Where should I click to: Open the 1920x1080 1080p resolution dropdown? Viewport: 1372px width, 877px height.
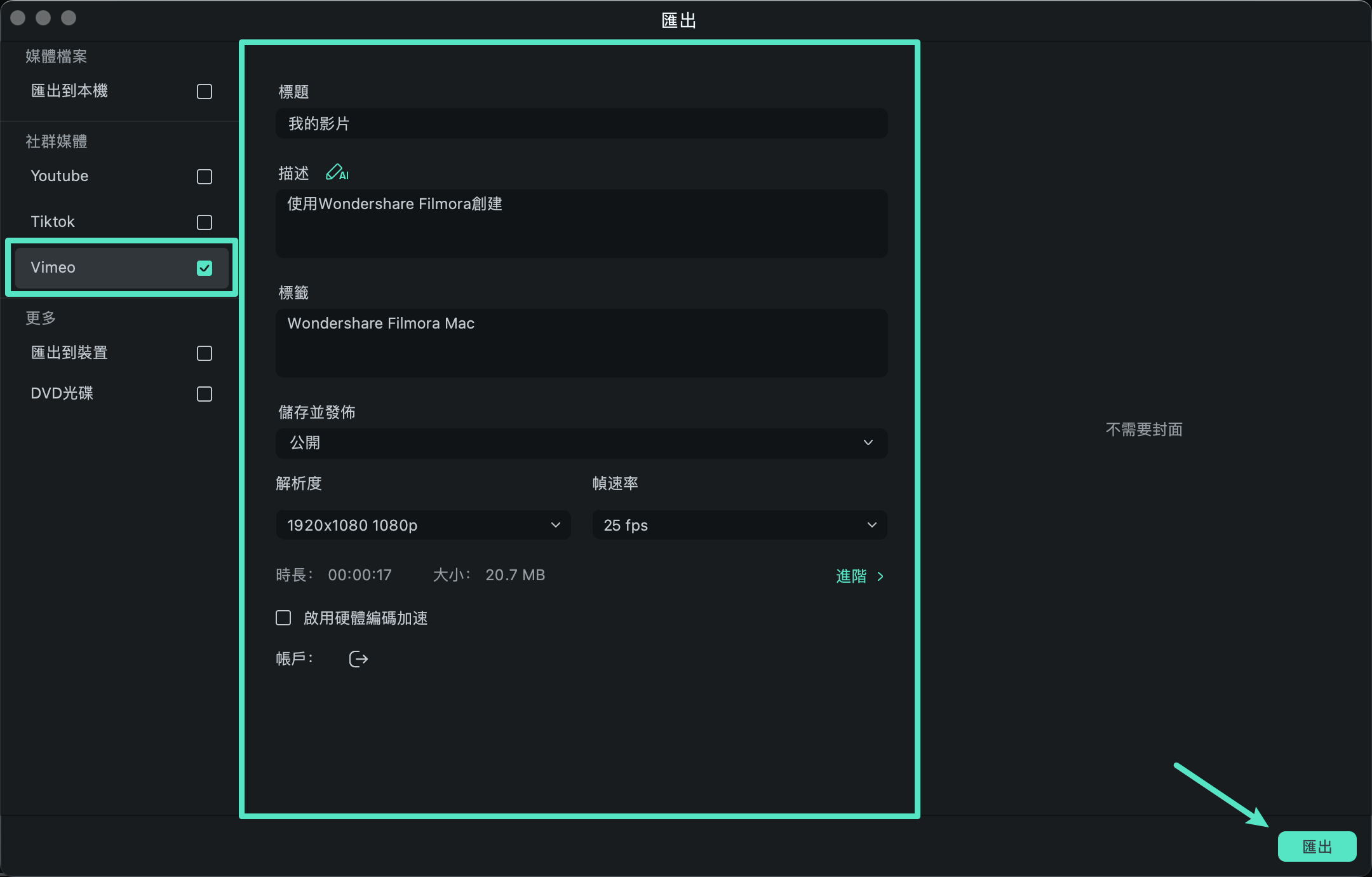pos(423,525)
